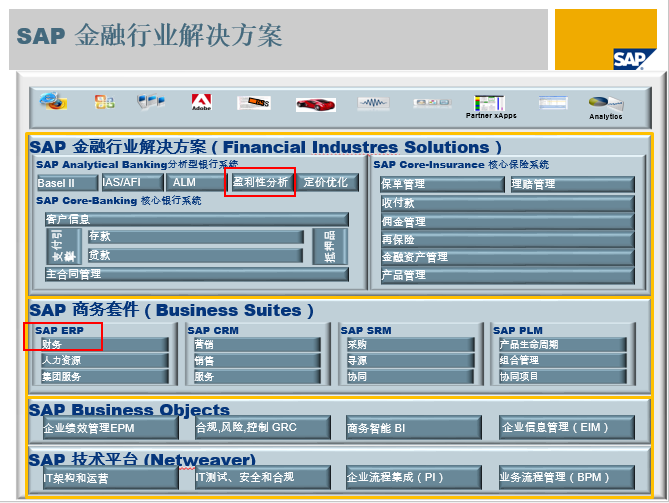Click the Microsoft Office logo icon
This screenshot has width=669, height=503.
point(105,102)
